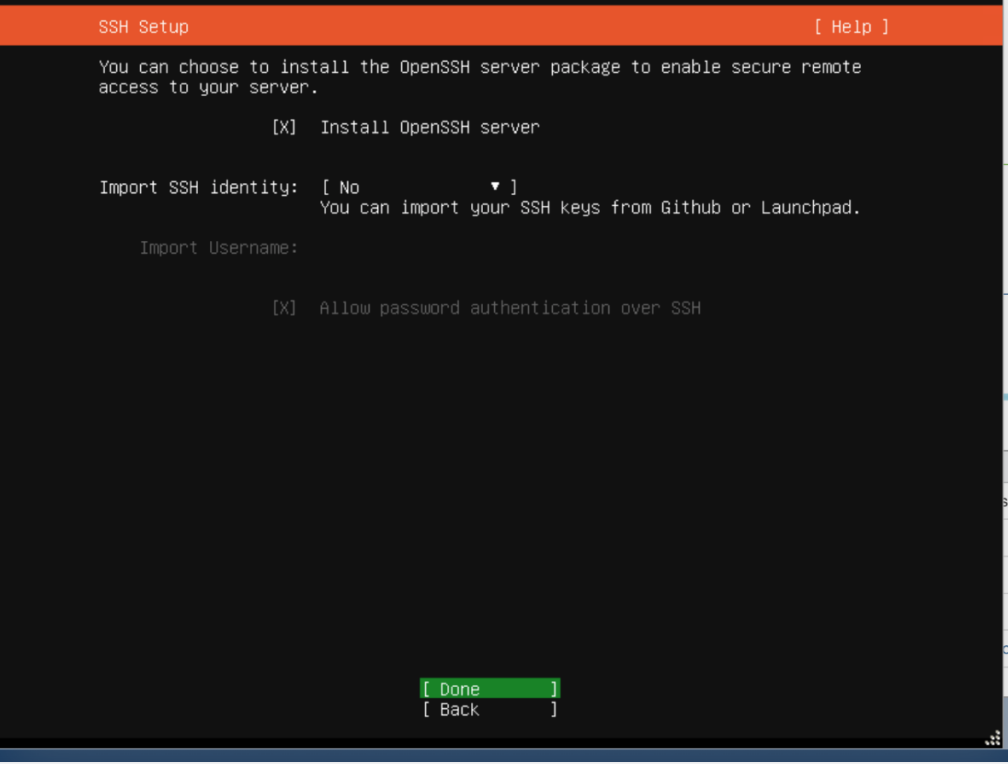The height and width of the screenshot is (764, 1008).
Task: Open the Import SSH identity dropdown
Action: click(x=419, y=187)
